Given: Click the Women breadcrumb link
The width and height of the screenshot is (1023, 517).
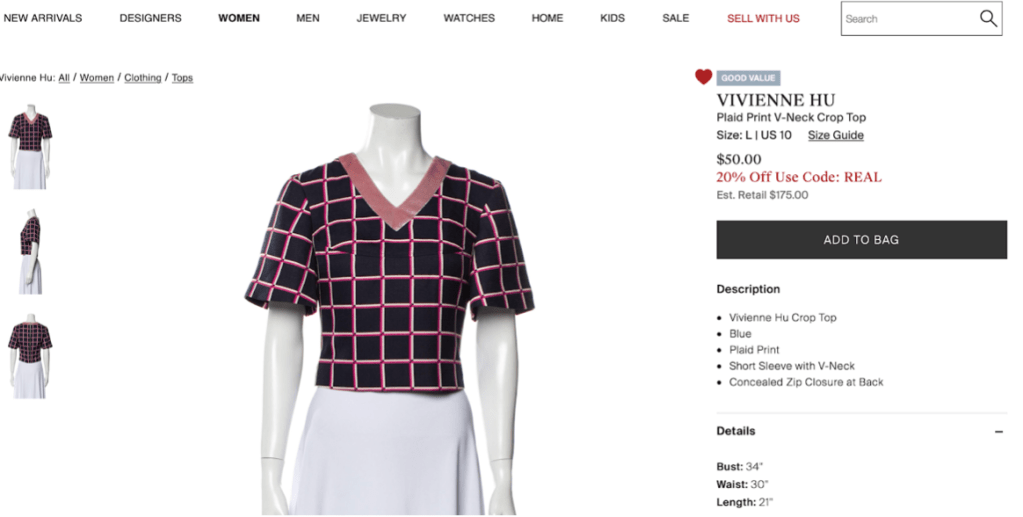Looking at the screenshot, I should tap(97, 78).
